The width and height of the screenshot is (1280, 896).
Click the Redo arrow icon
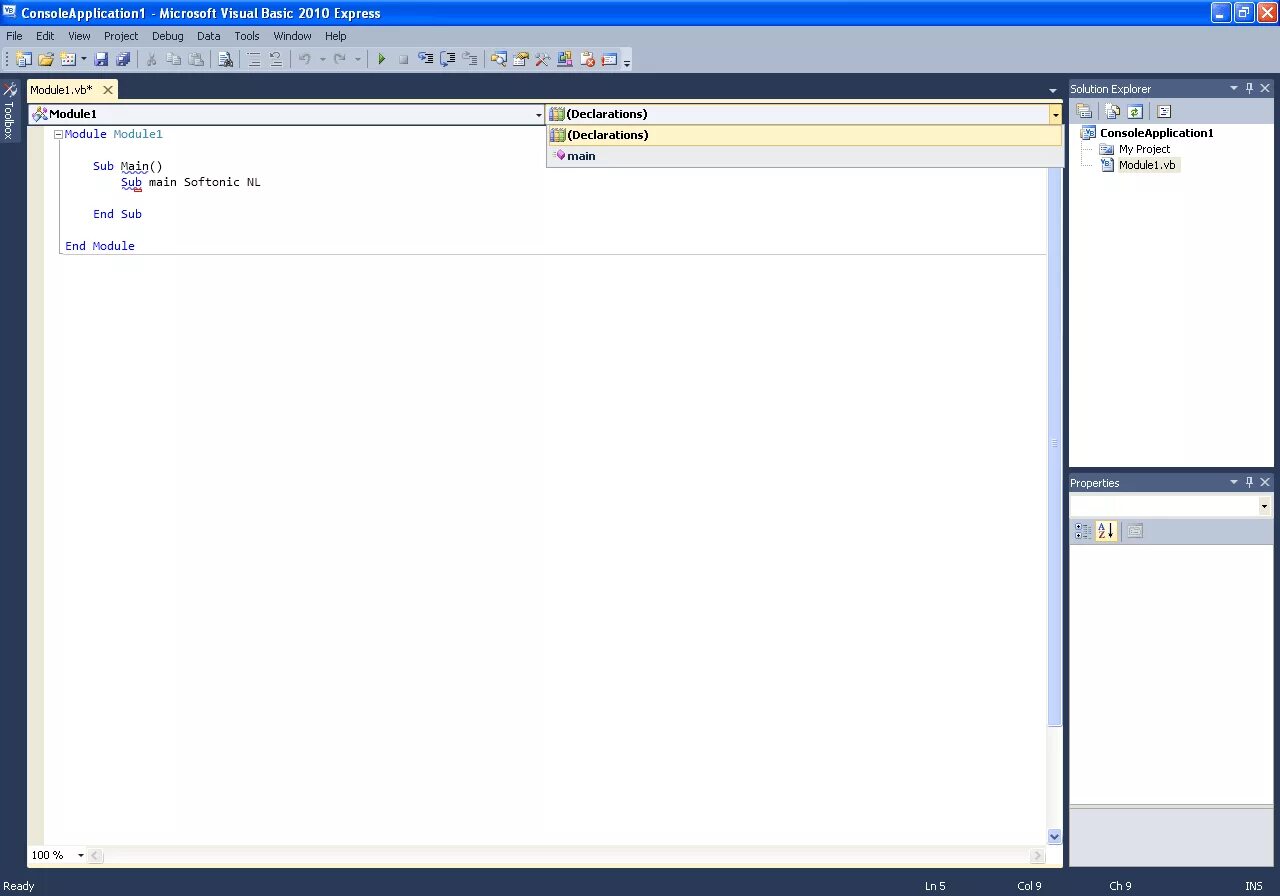(x=340, y=59)
